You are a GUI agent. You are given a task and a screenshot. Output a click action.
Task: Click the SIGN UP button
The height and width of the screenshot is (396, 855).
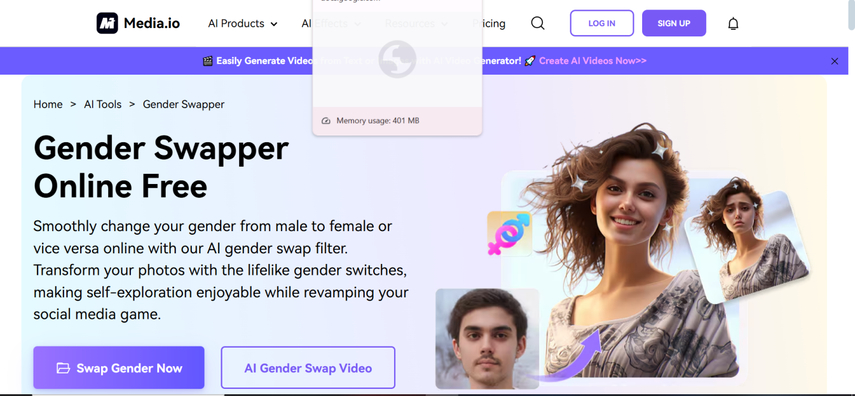point(674,23)
